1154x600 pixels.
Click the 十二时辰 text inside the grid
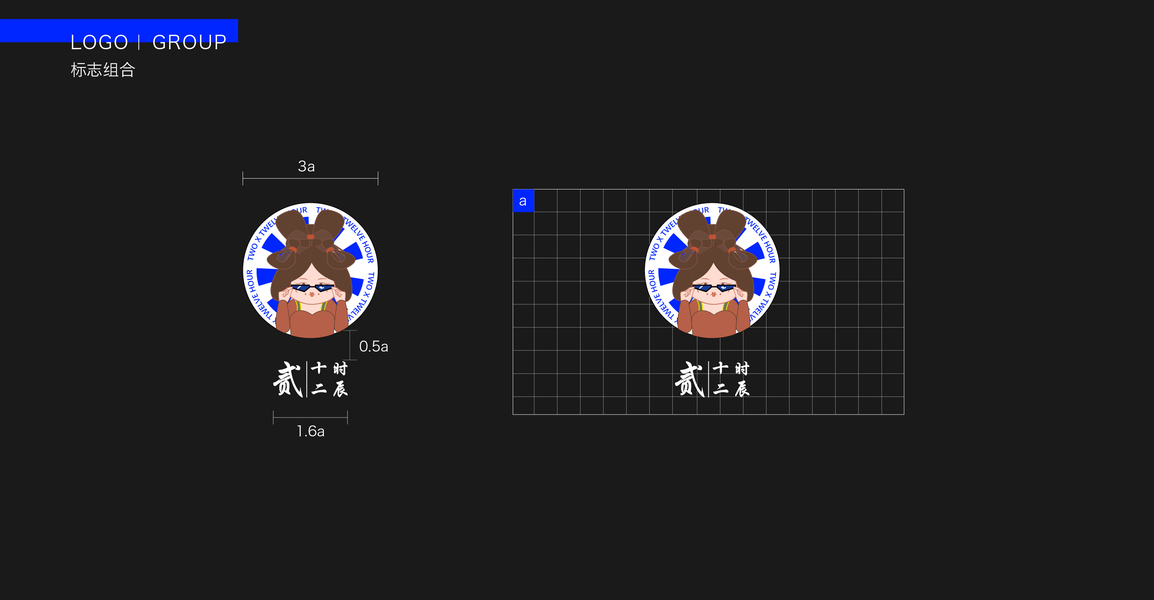click(x=731, y=379)
